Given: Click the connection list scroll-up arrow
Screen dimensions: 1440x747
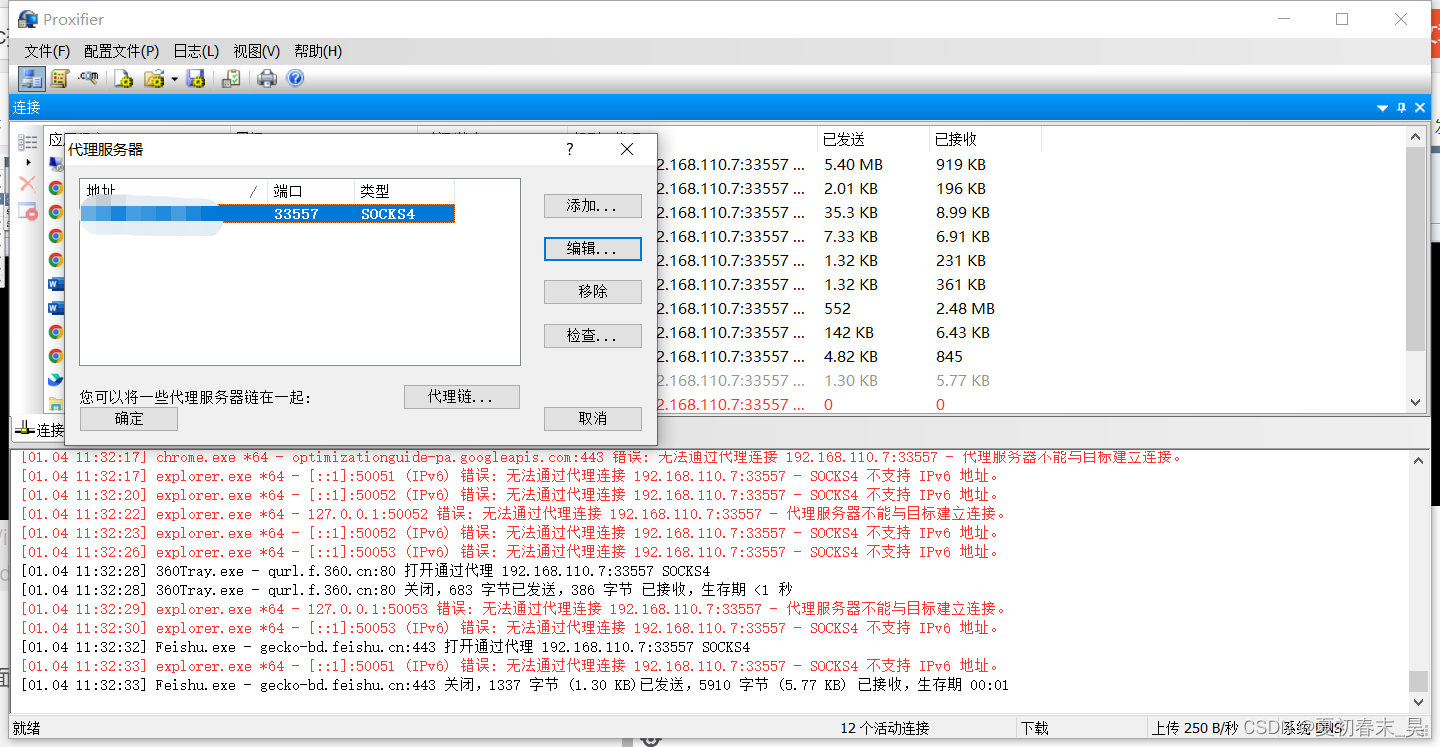Looking at the screenshot, I should click(x=1415, y=137).
